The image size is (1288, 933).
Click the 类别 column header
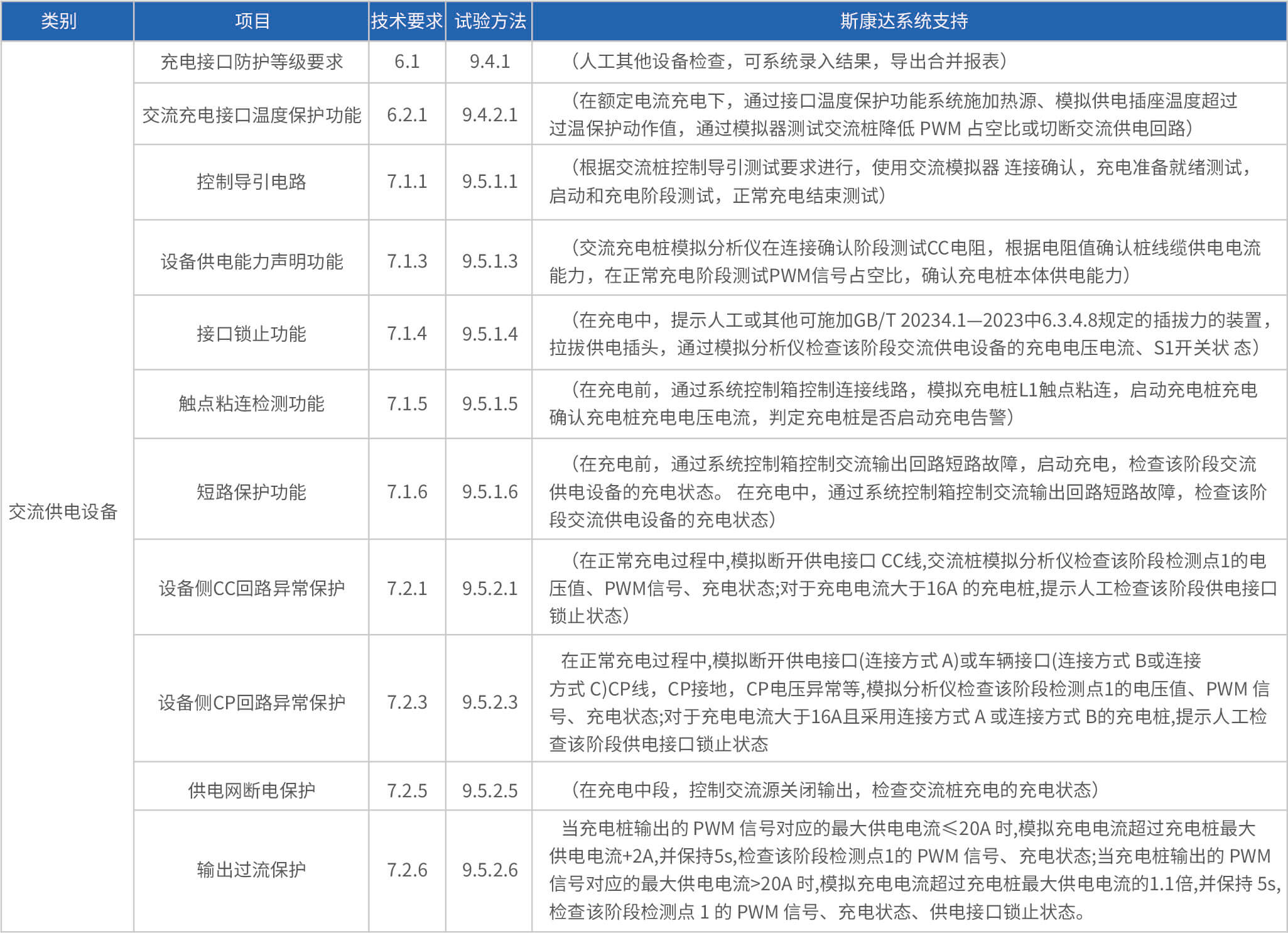pos(59,21)
